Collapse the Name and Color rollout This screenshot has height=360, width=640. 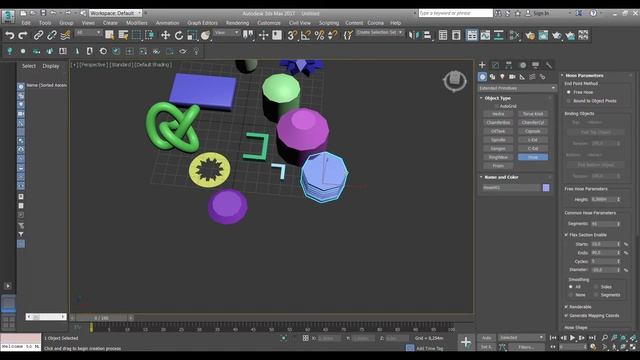point(501,177)
